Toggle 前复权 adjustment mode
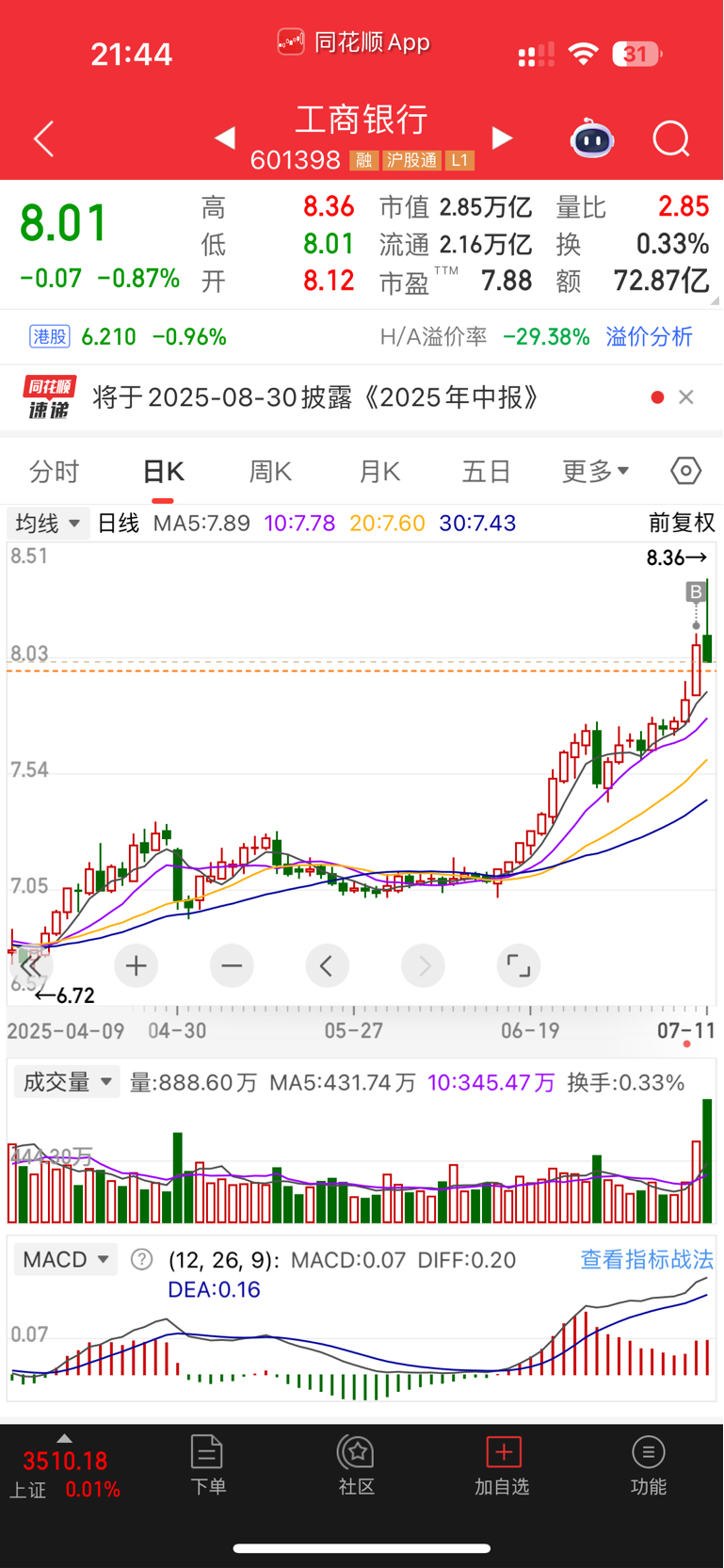This screenshot has width=724, height=1568. click(683, 523)
